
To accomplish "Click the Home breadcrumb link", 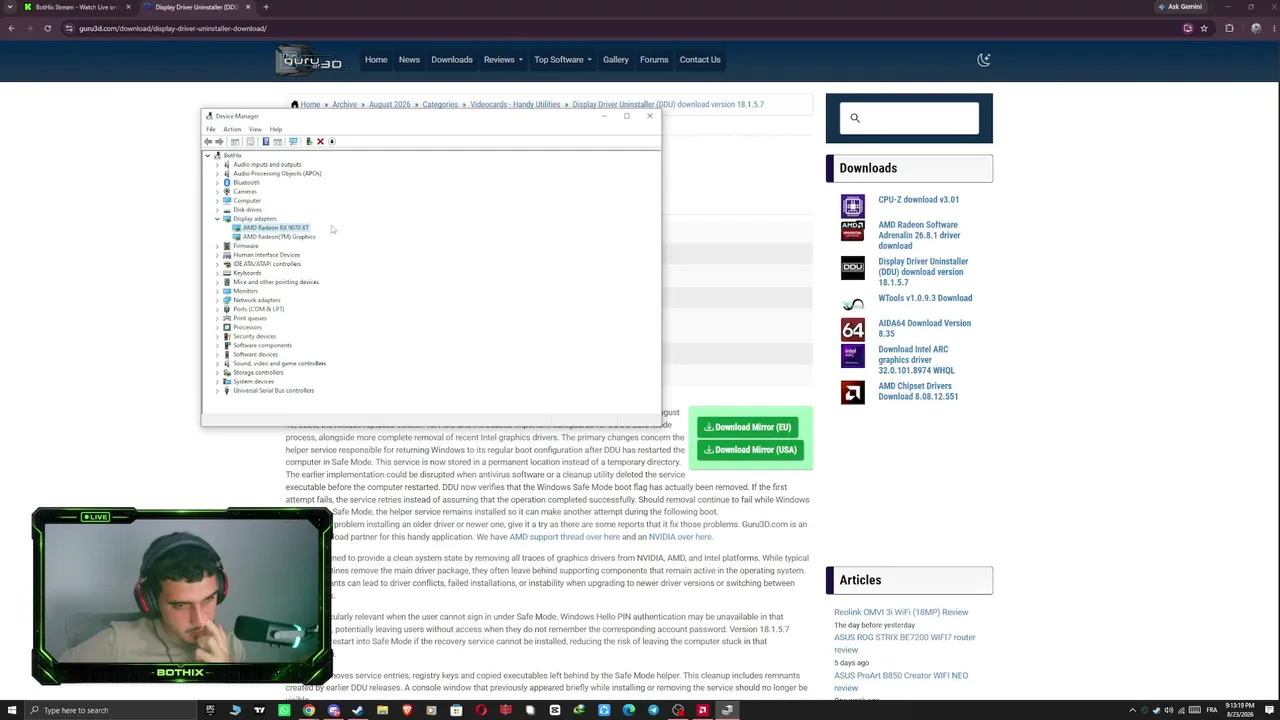I will click(x=310, y=104).
